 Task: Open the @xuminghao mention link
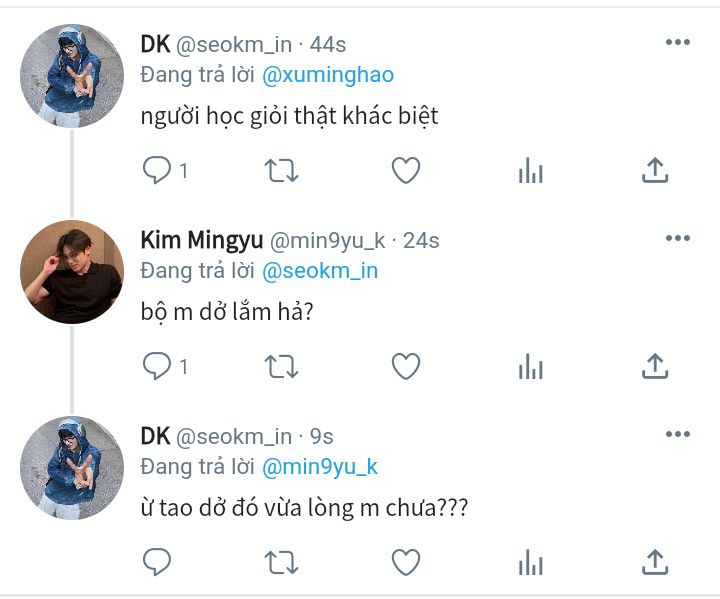tap(328, 75)
